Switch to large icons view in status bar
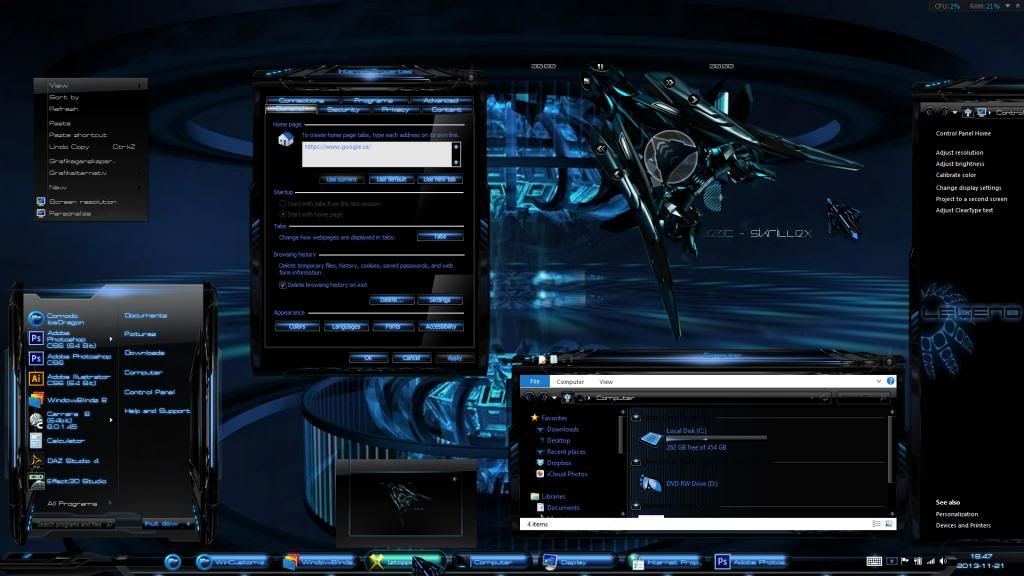The image size is (1024, 576). pos(889,524)
